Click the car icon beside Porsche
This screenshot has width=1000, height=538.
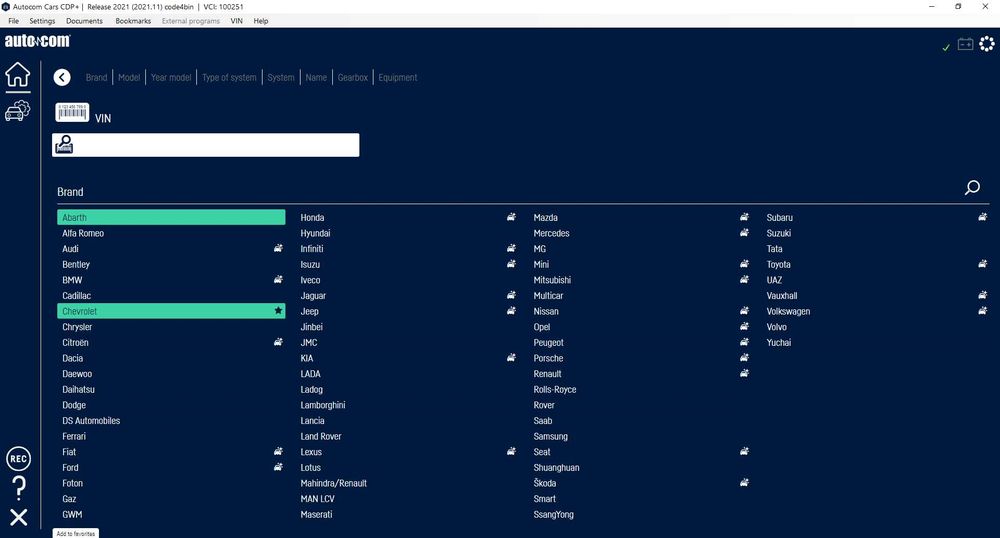coord(744,358)
